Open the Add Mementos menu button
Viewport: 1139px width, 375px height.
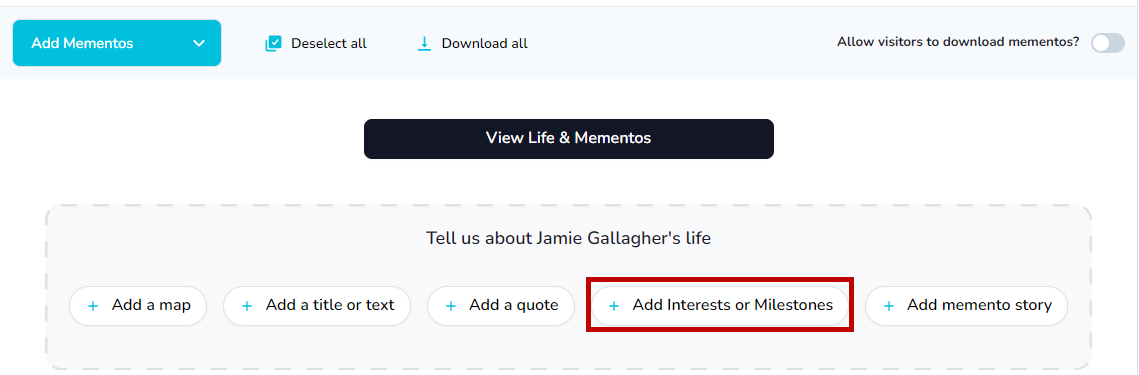(x=117, y=43)
